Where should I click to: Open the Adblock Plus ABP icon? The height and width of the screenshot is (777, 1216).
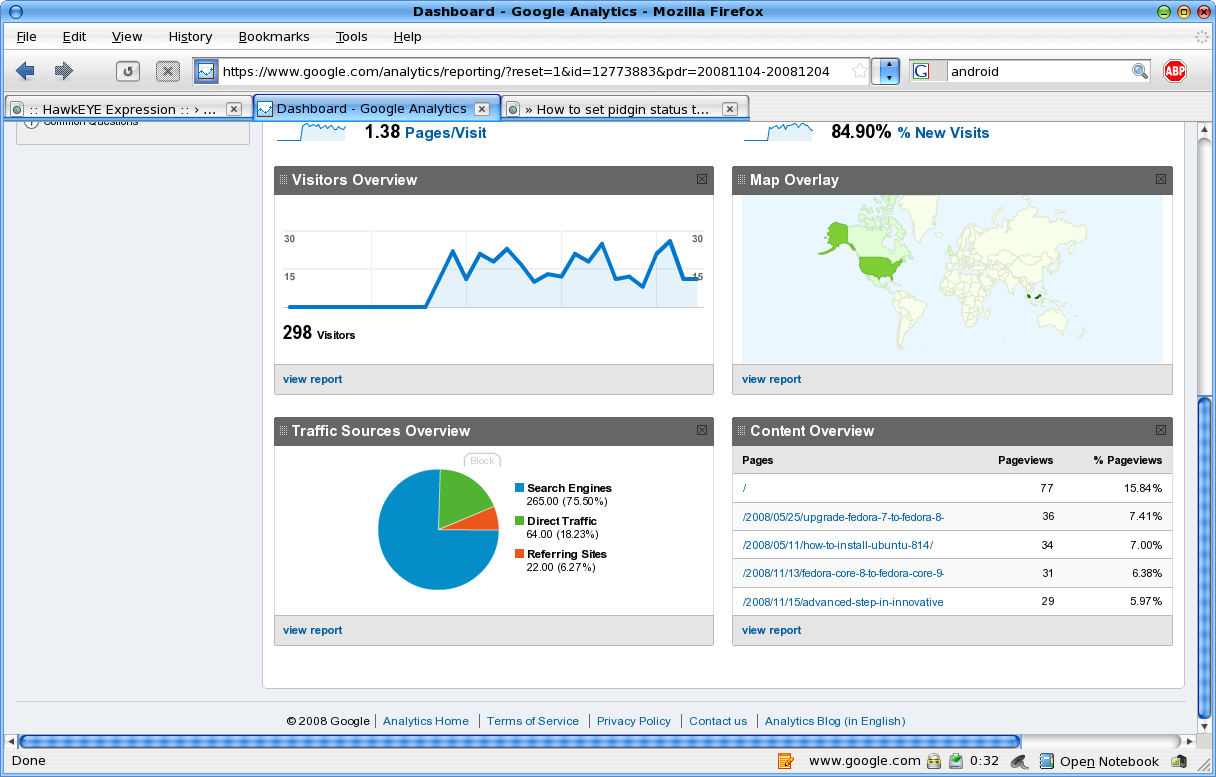coord(1175,71)
